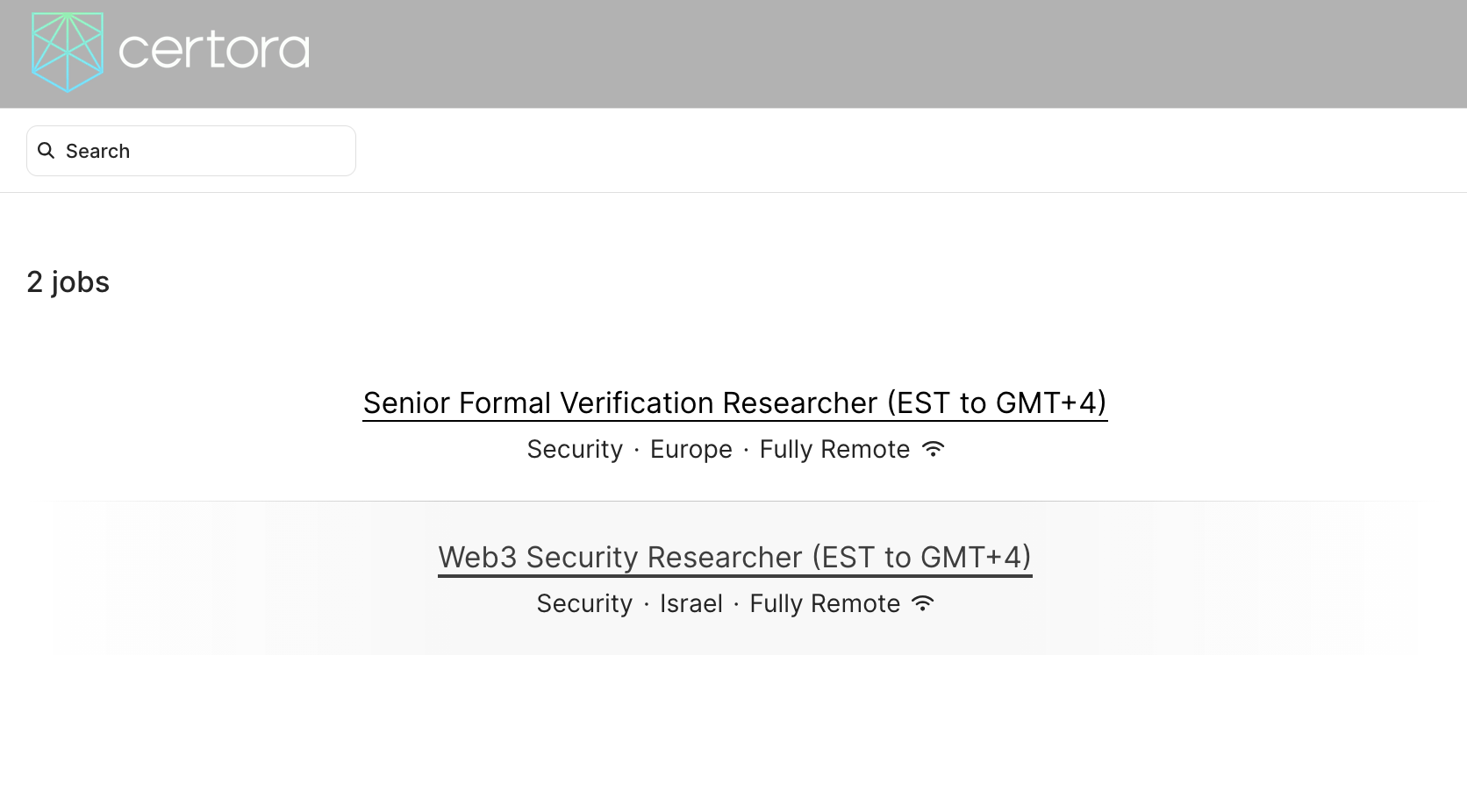Click Fully Remote text in Europe listing

(x=834, y=449)
